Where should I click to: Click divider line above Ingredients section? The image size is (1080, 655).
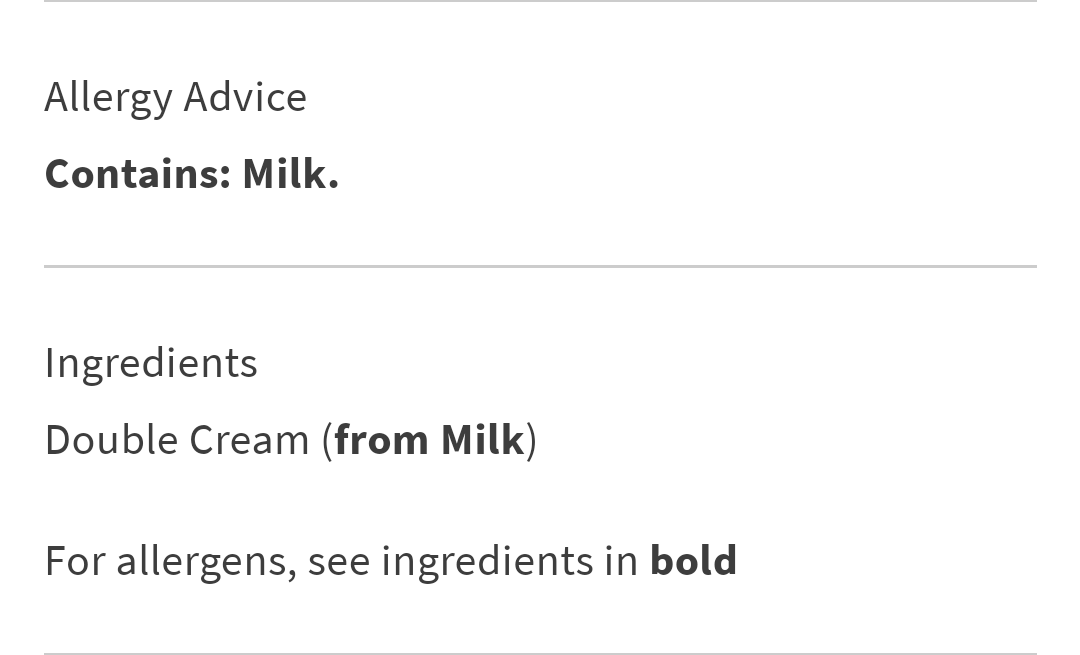point(540,266)
